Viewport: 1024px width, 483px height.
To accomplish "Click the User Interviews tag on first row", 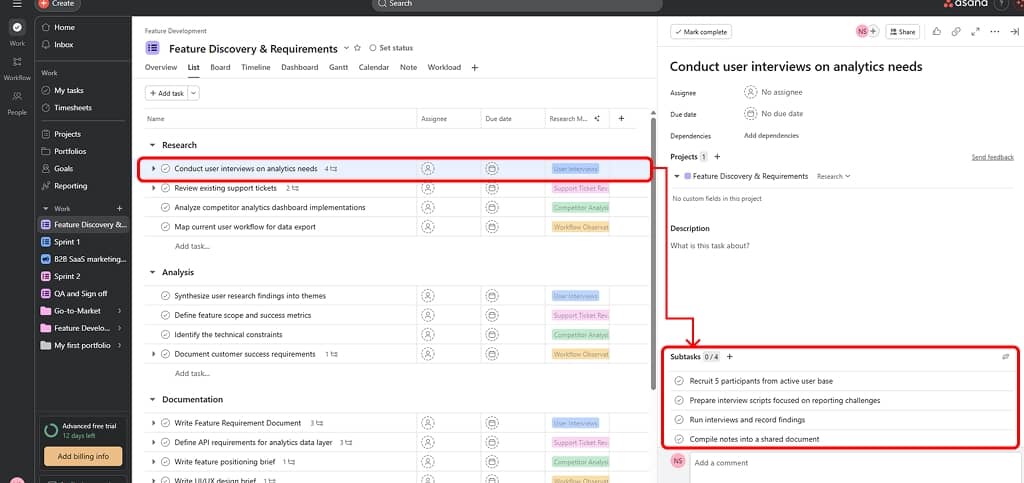I will [x=575, y=168].
